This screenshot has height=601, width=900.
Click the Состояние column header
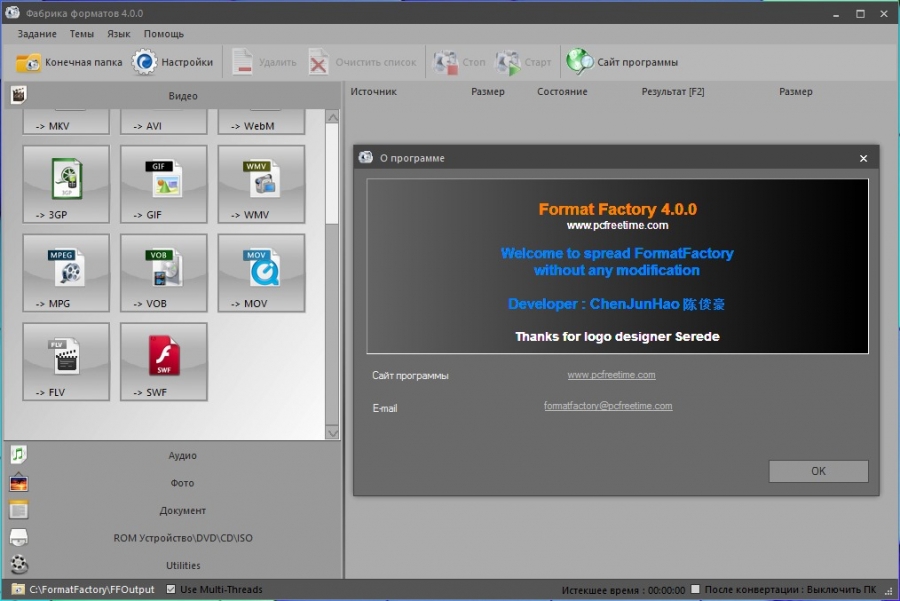pos(562,91)
